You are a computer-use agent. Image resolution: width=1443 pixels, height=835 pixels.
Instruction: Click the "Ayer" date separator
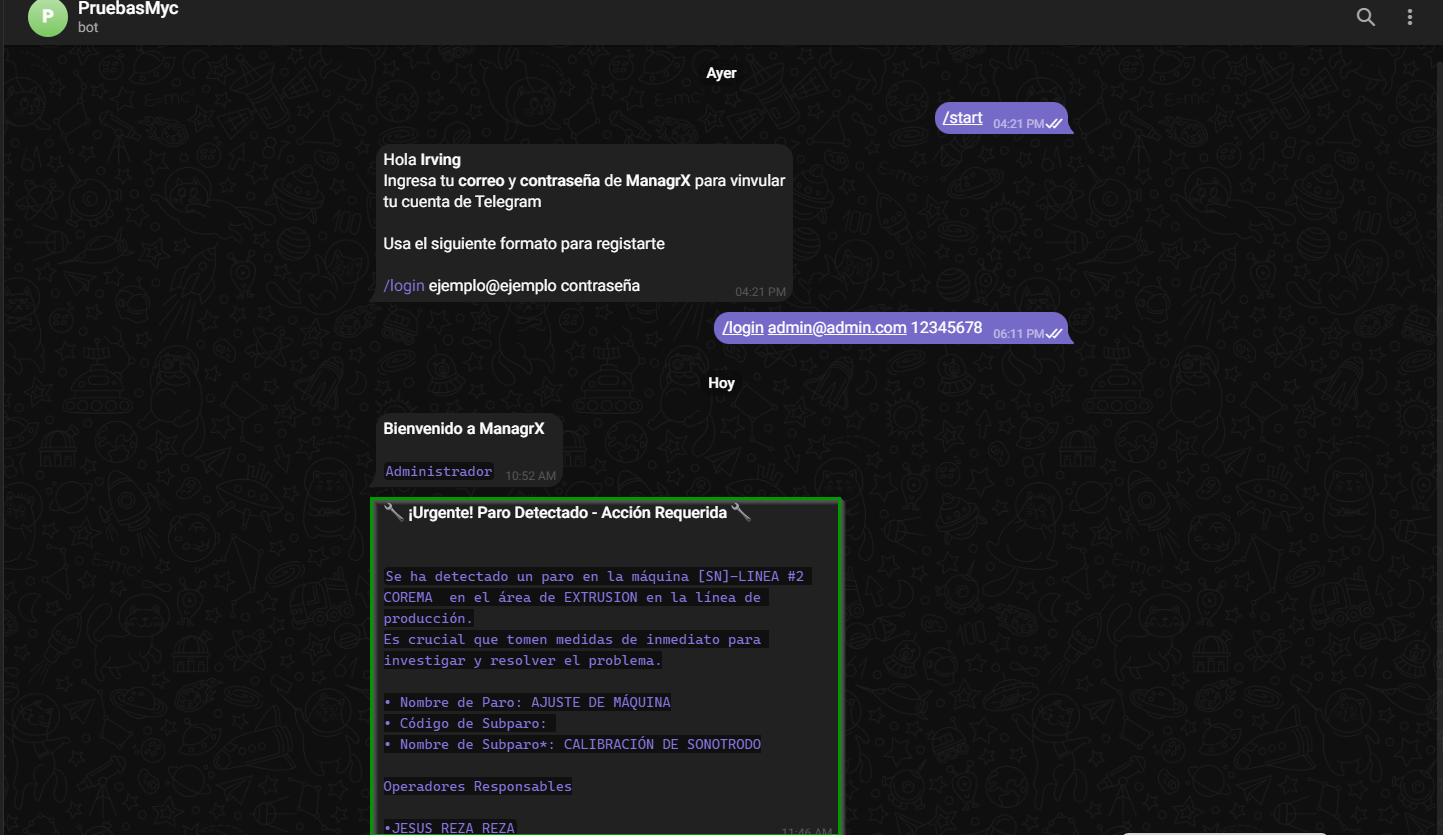(721, 73)
